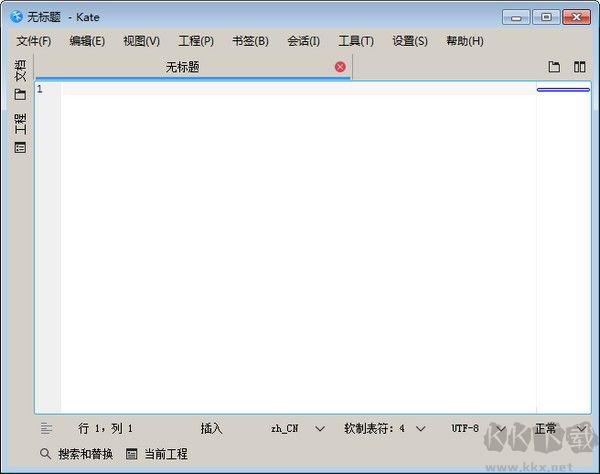Click the minimap scroll indicator

click(x=563, y=90)
